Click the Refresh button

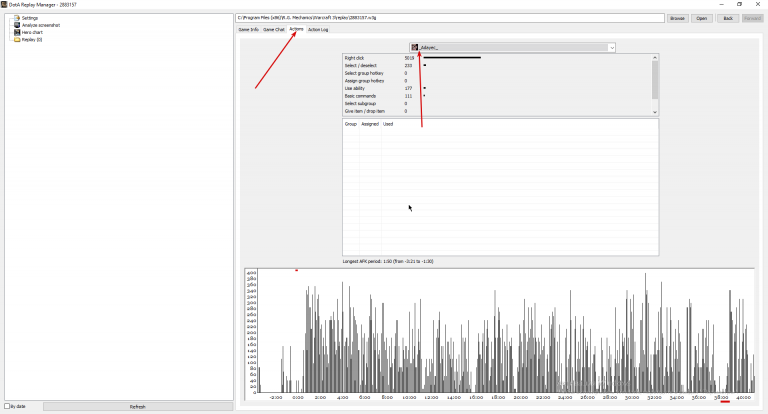coord(138,407)
